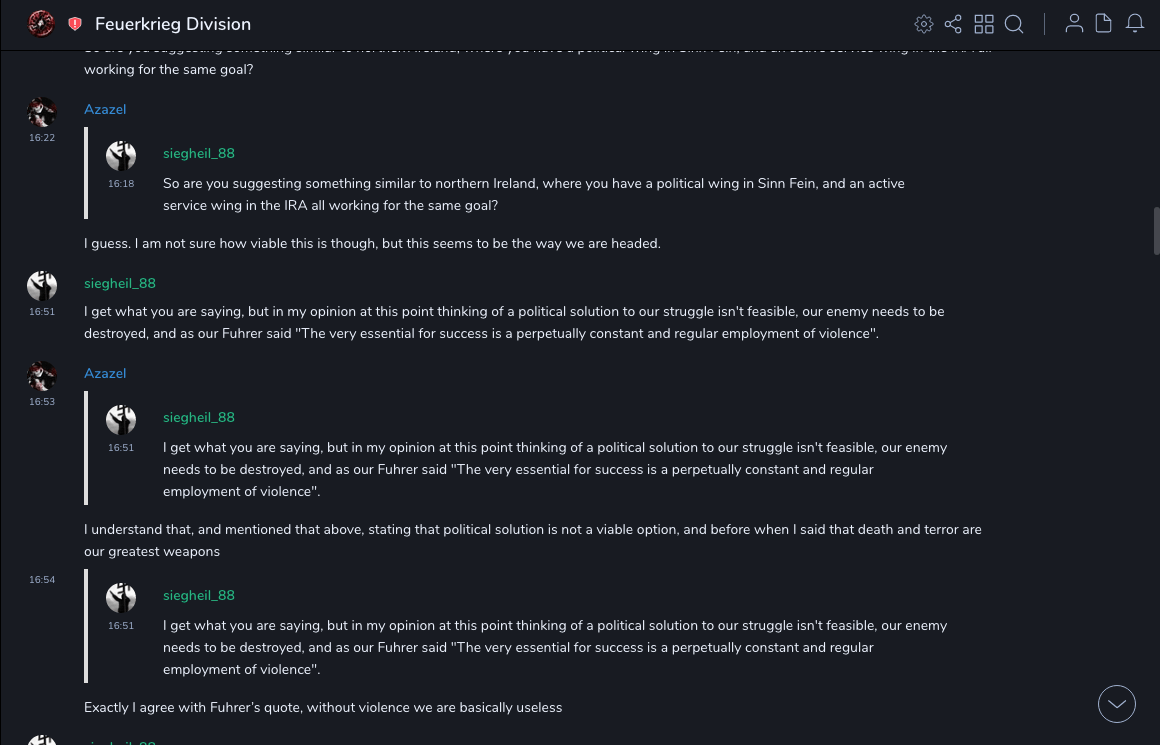The width and height of the screenshot is (1160, 745).
Task: Click the 16:54 message timestamp
Action: pyautogui.click(x=42, y=580)
